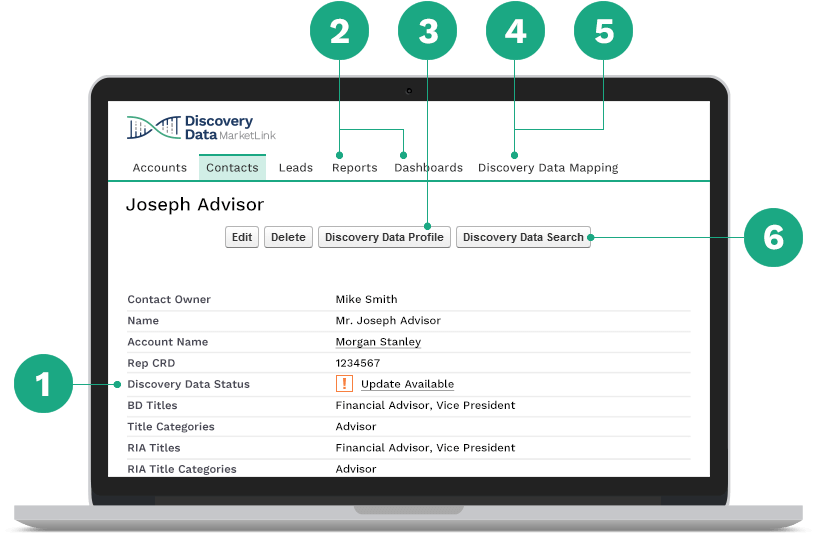This screenshot has height=535, width=817.
Task: Click the green number 2 callout badge
Action: click(339, 31)
